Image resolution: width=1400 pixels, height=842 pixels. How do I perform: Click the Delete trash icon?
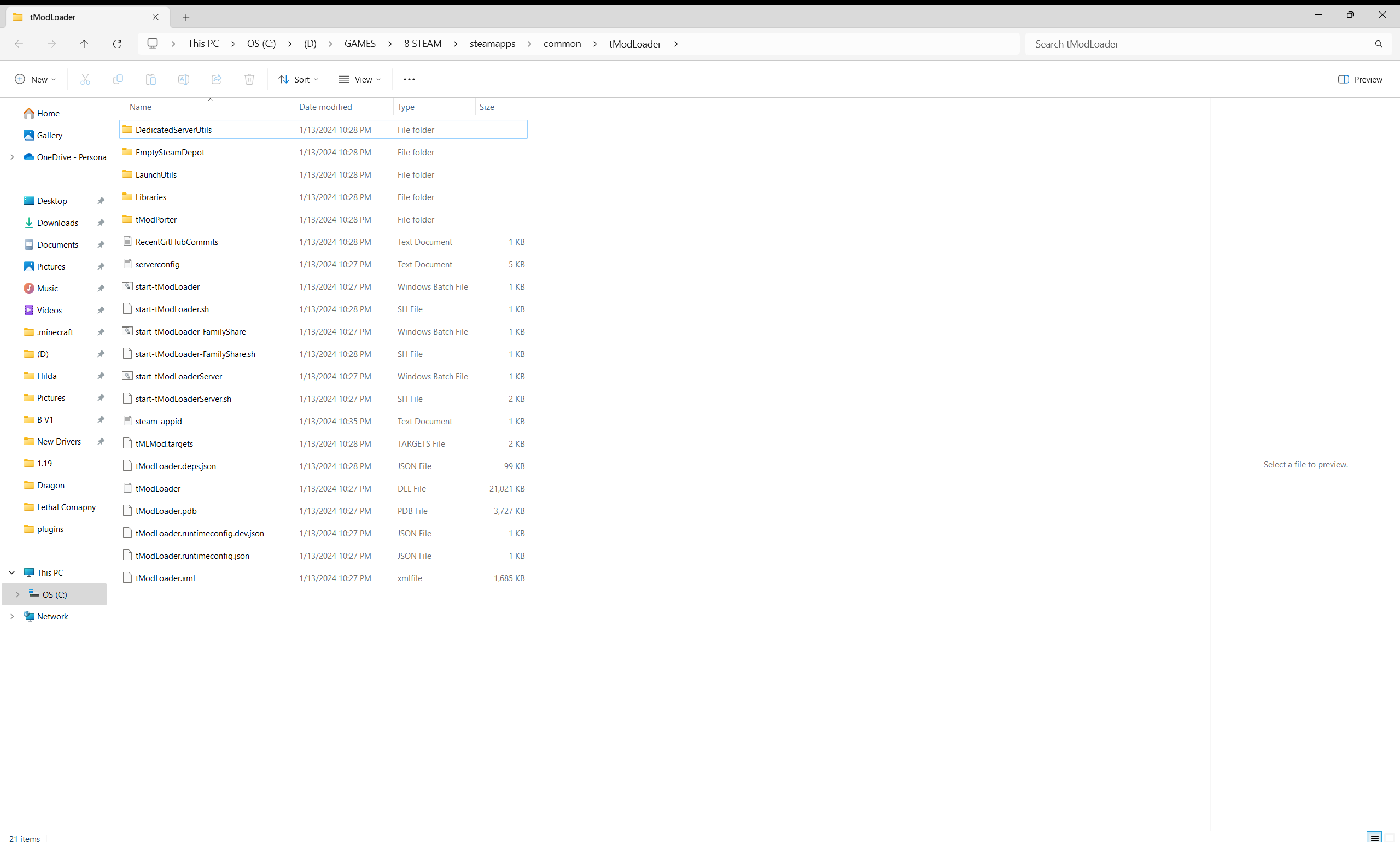(249, 79)
